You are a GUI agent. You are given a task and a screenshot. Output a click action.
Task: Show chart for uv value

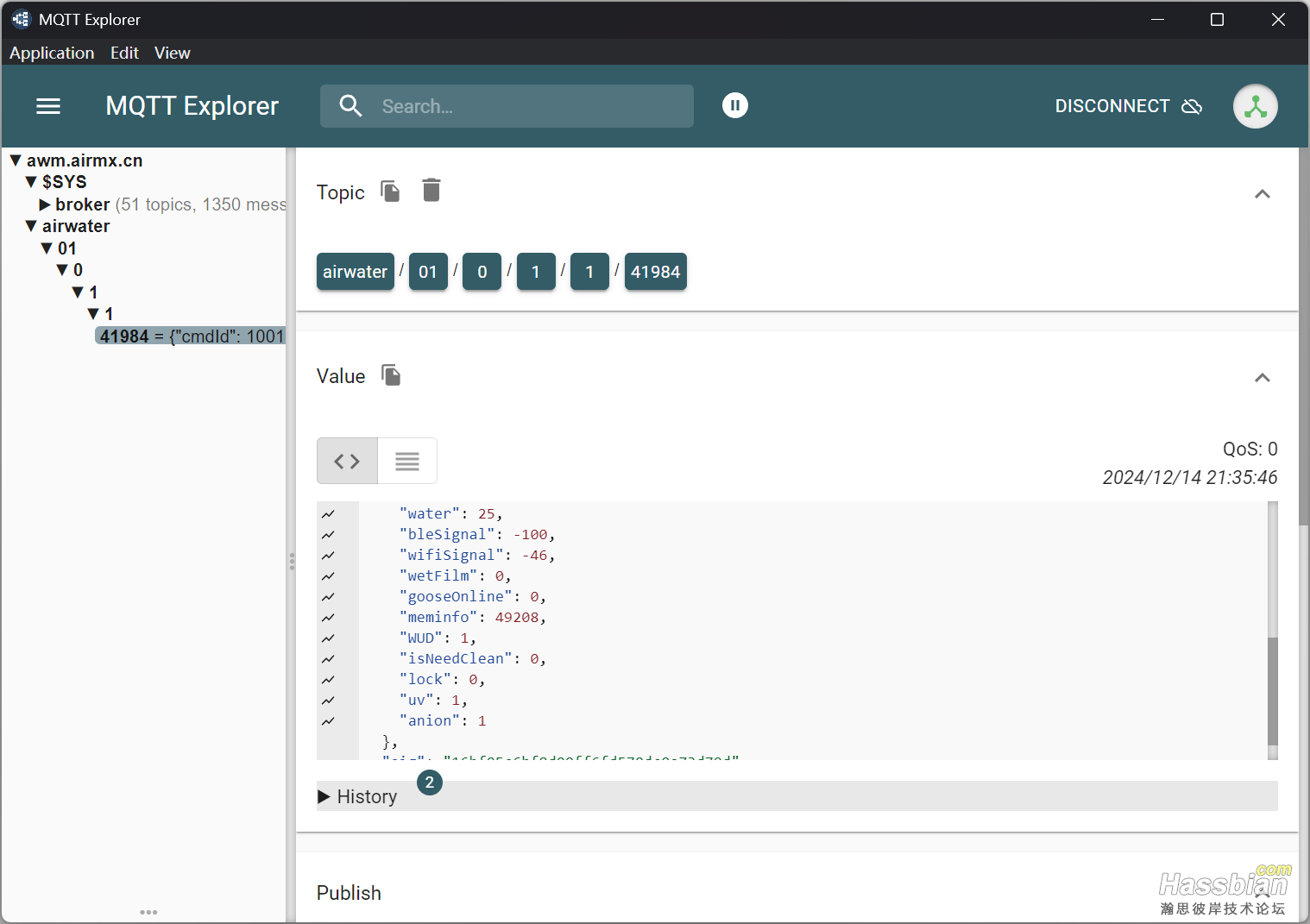pyautogui.click(x=328, y=701)
